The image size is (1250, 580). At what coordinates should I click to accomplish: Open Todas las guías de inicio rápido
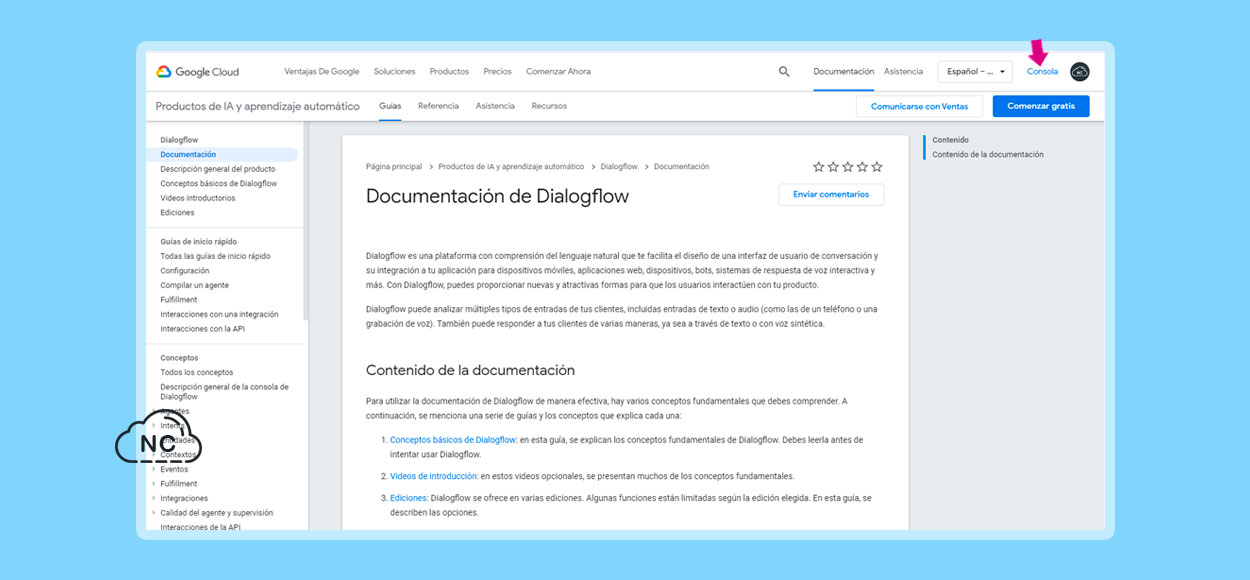point(215,256)
